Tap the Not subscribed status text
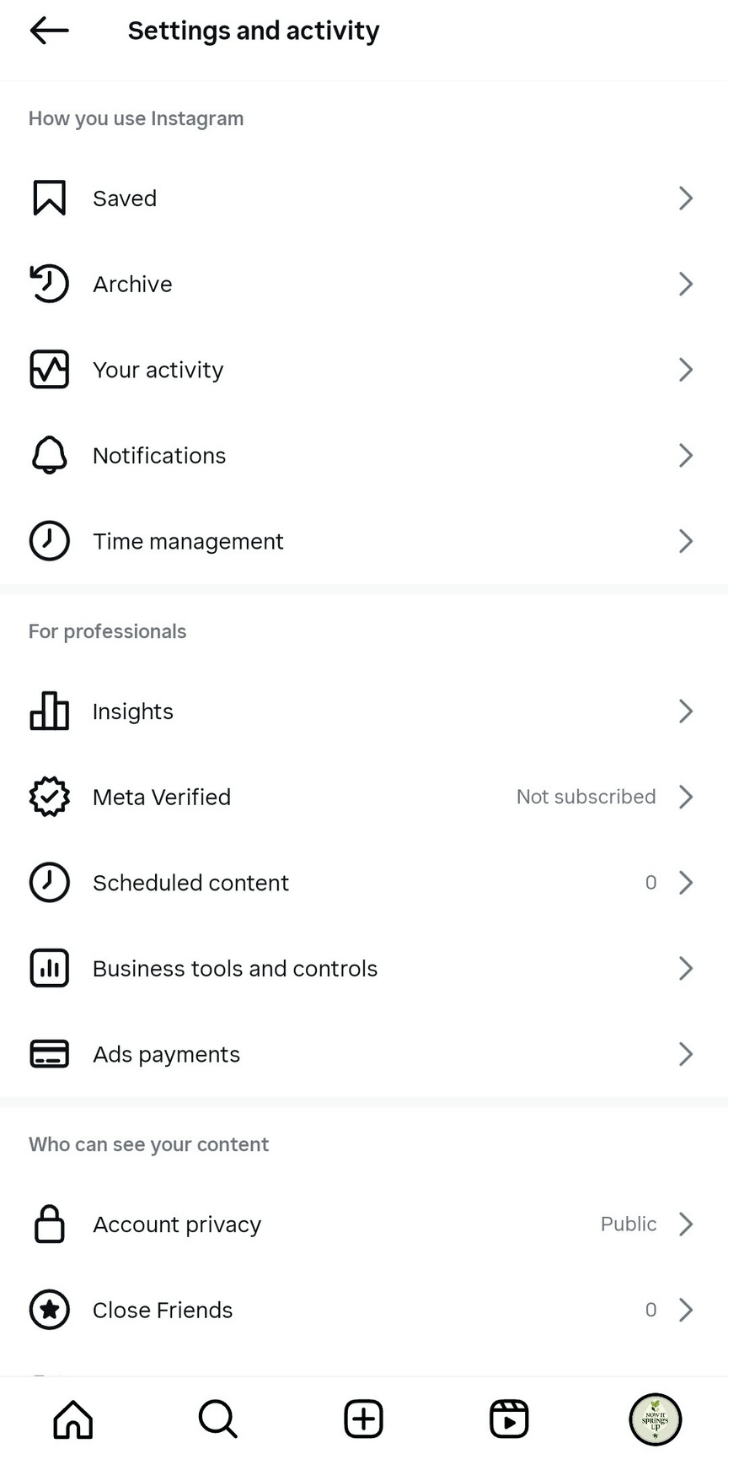Viewport: 730px width, 1478px height. click(x=586, y=797)
